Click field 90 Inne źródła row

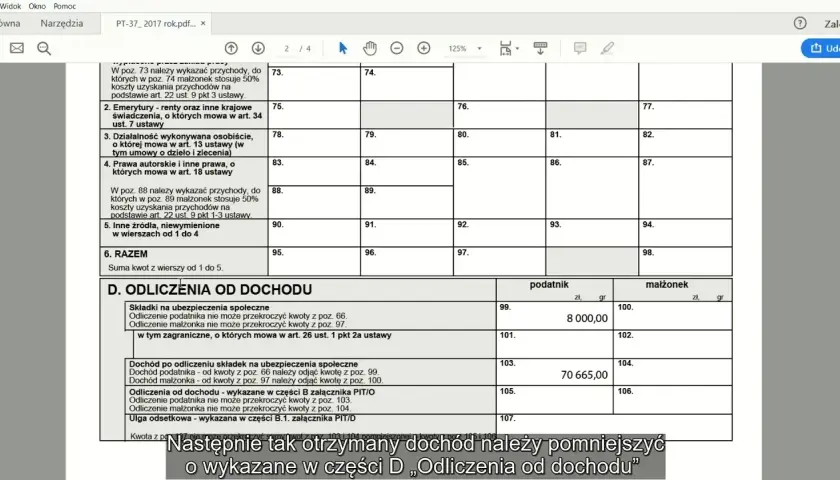click(314, 232)
